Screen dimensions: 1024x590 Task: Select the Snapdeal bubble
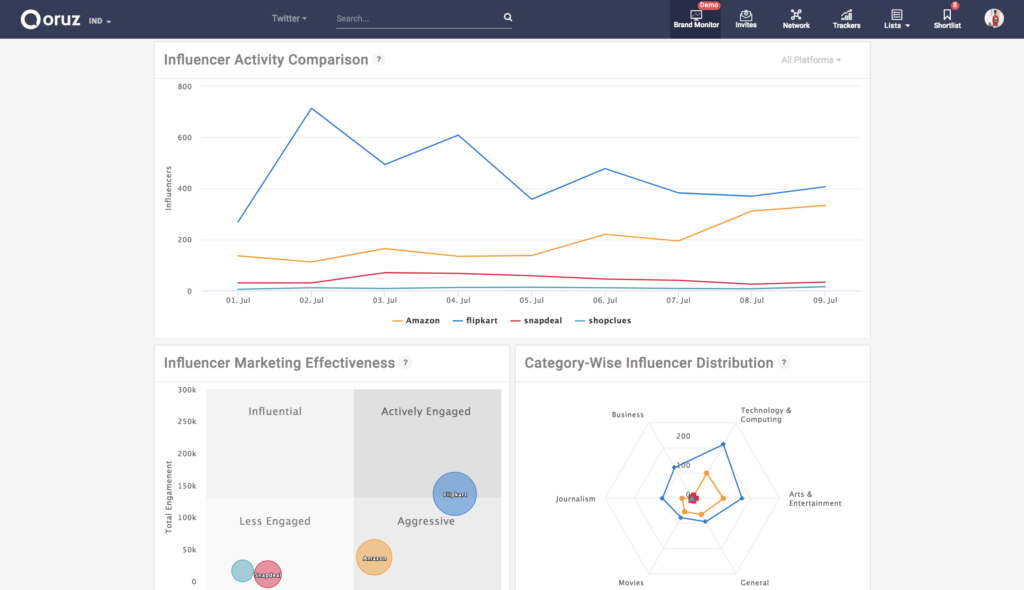point(268,574)
